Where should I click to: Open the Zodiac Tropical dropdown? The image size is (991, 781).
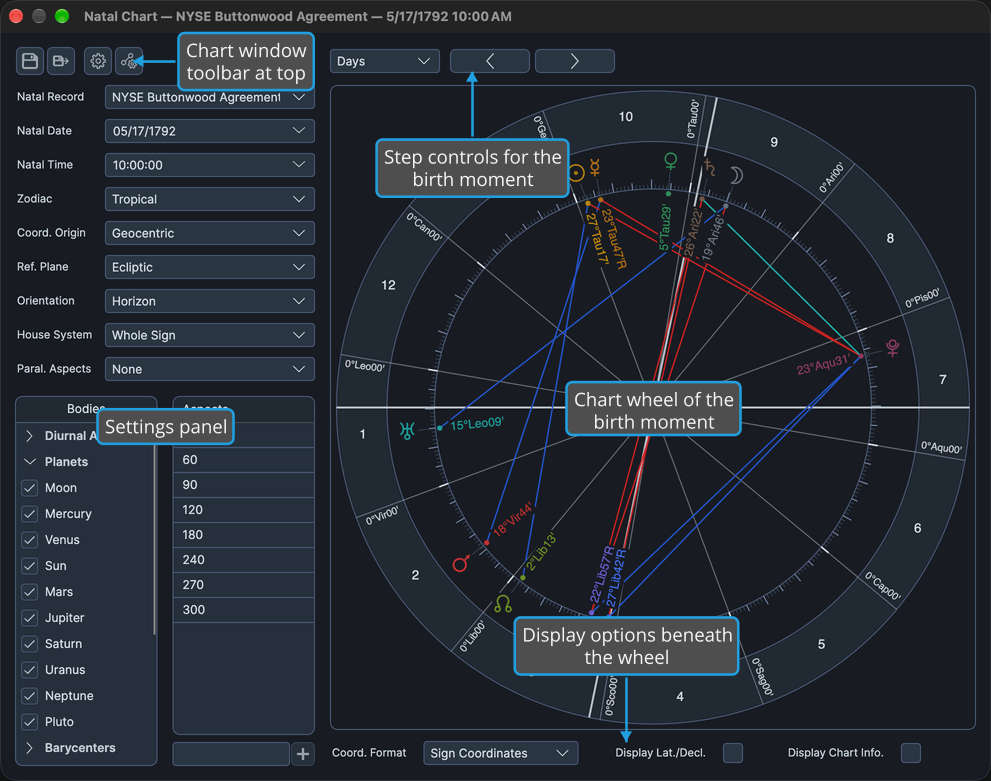[x=210, y=199]
